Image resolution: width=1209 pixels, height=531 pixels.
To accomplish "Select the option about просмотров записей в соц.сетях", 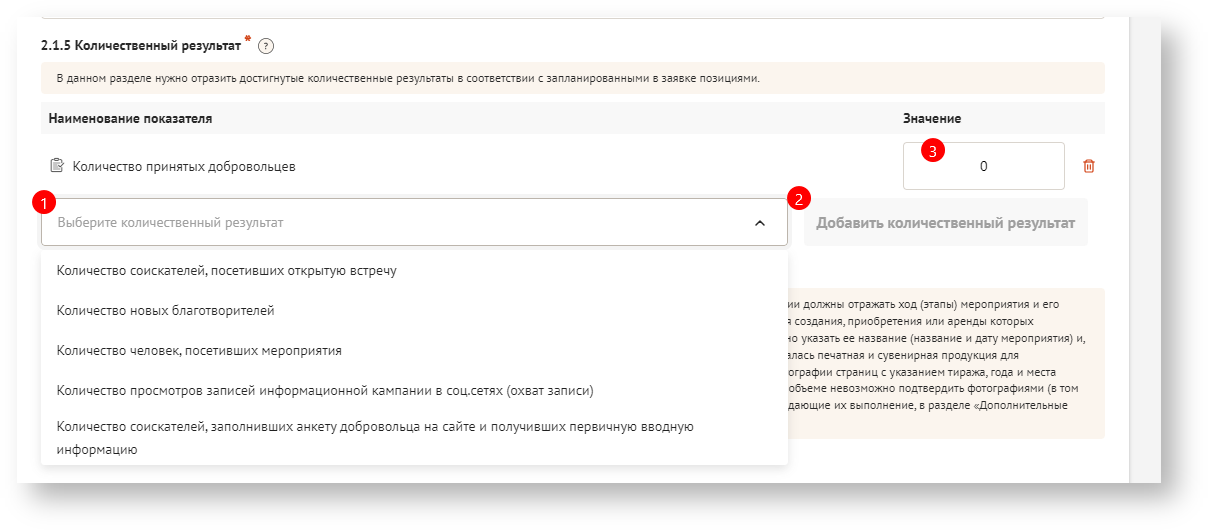I will pyautogui.click(x=326, y=390).
